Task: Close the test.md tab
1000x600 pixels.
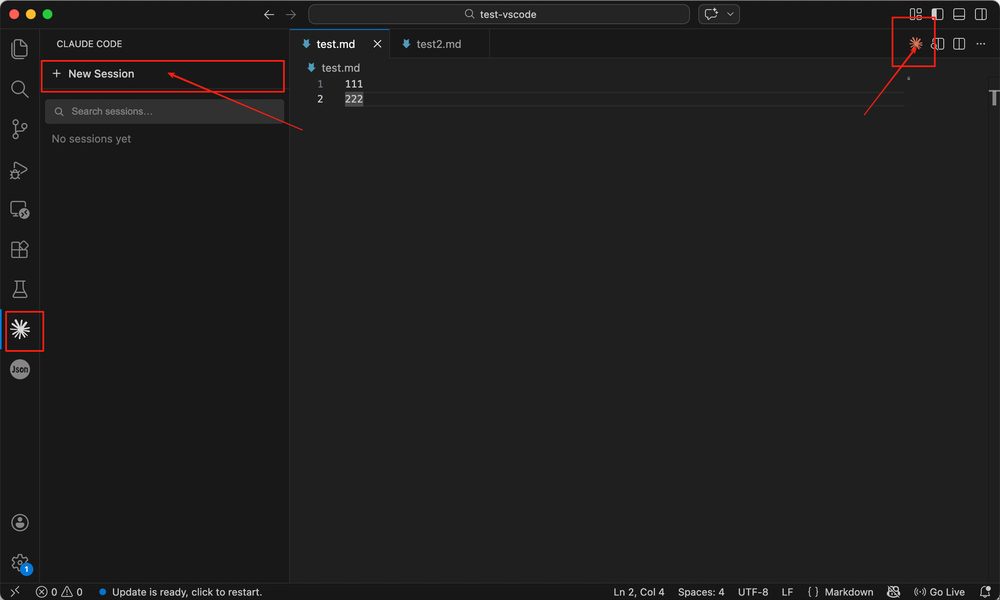Action: coord(377,44)
